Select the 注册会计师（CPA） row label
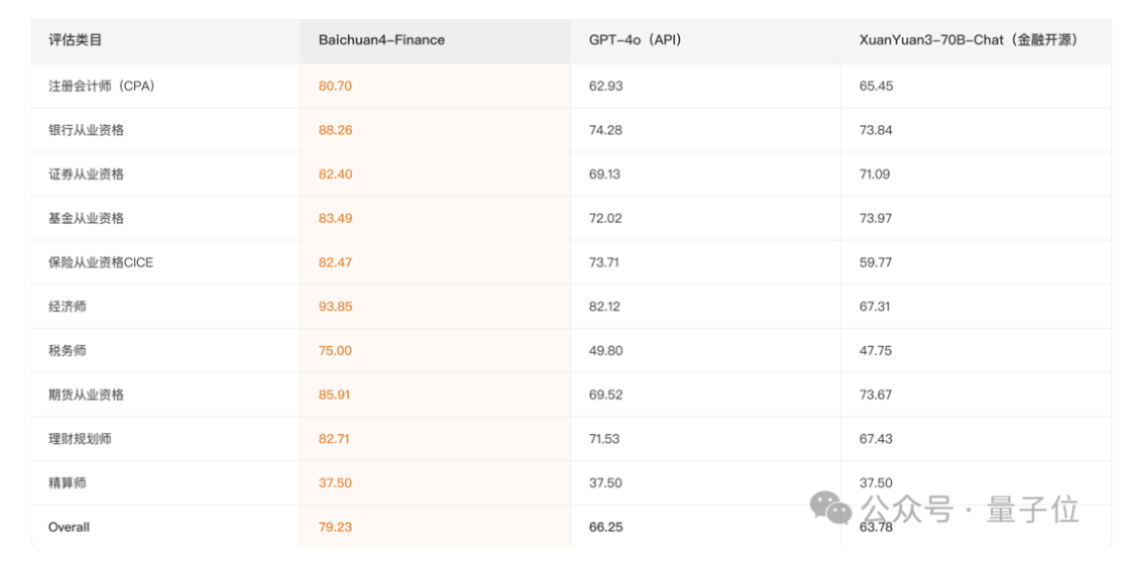1139x567 pixels. coord(101,86)
